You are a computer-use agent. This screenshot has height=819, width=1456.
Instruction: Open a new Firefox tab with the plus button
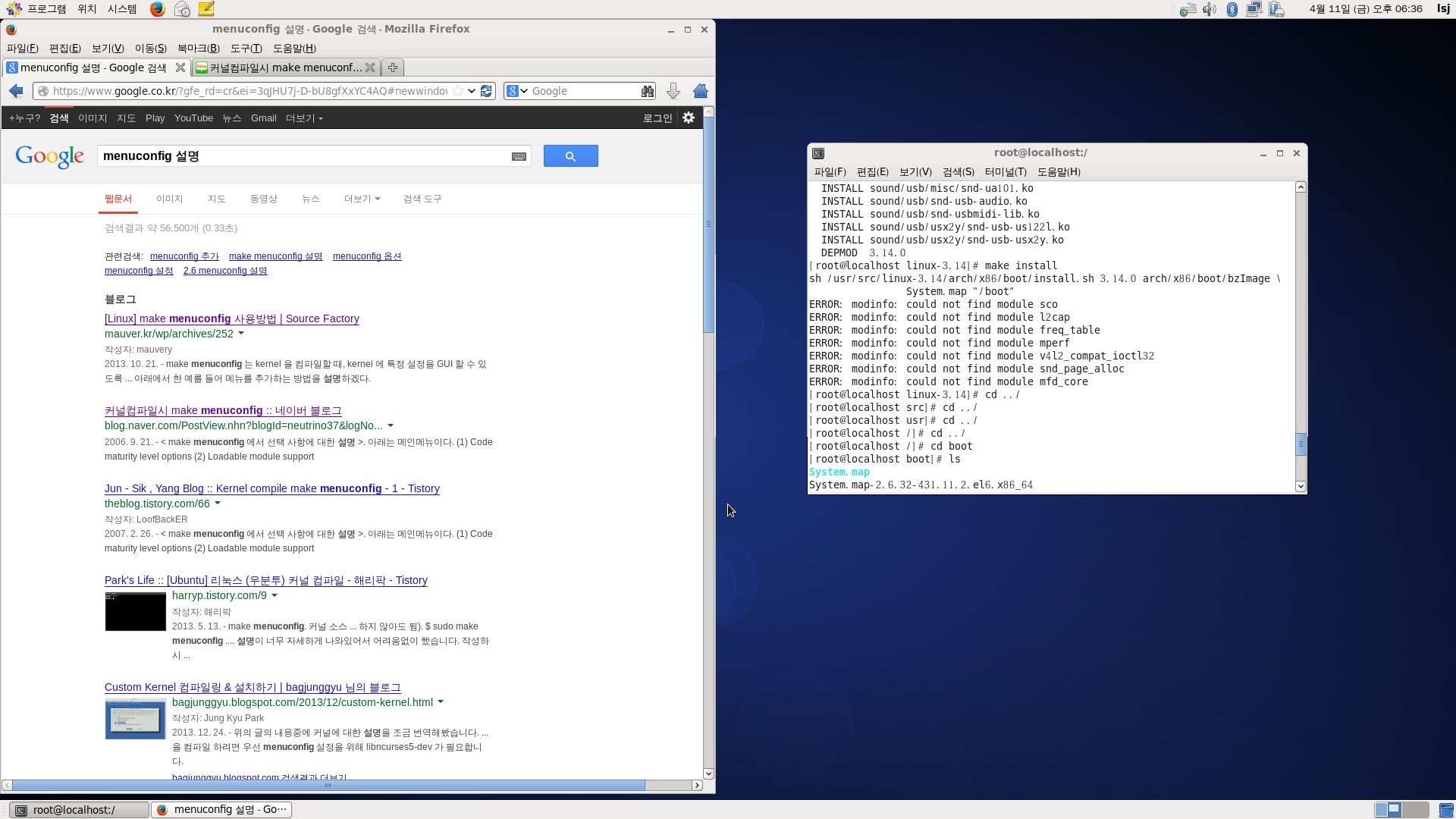pyautogui.click(x=393, y=67)
